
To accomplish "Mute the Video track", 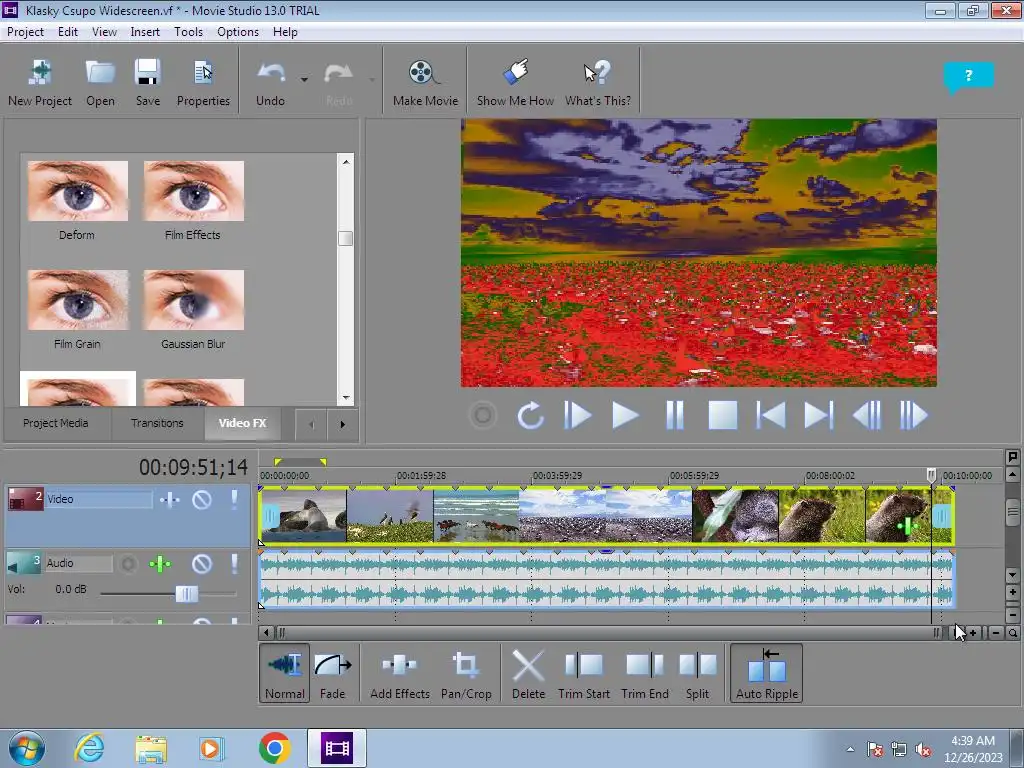I will click(x=202, y=500).
